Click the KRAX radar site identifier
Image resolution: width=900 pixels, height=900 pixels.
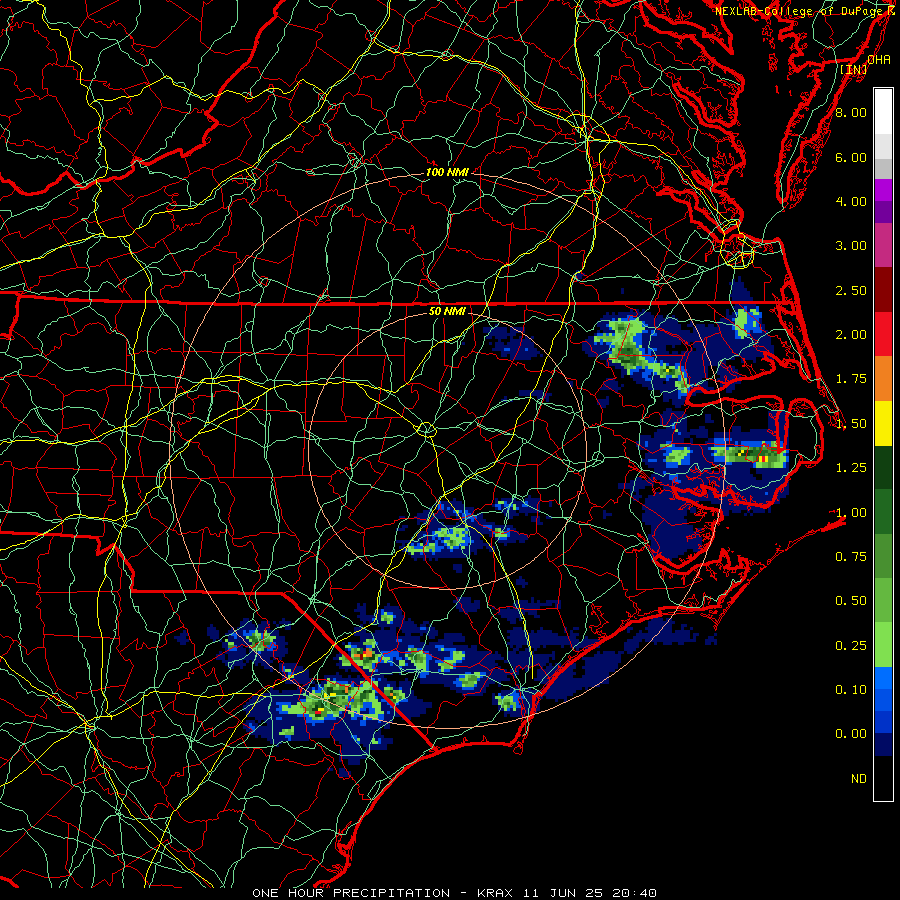[x=494, y=893]
